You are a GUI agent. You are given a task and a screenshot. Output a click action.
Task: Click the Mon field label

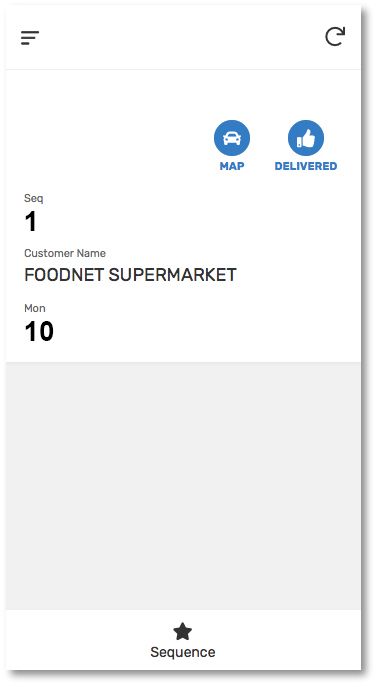coord(35,308)
